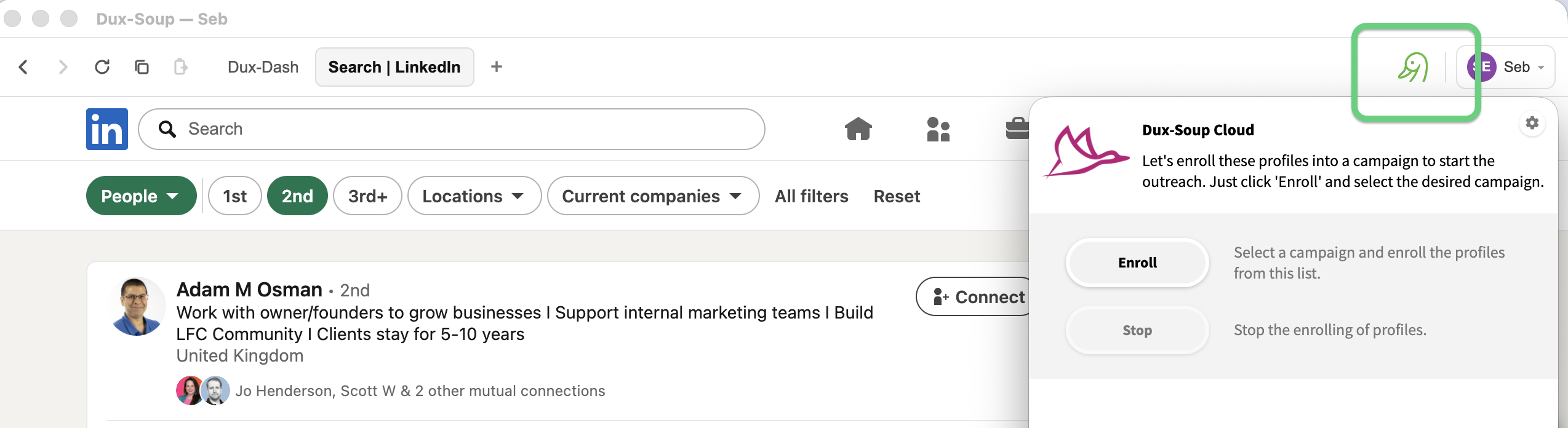Image resolution: width=1568 pixels, height=428 pixels.
Task: Open LinkedIn Jobs briefcase icon
Action: coord(1017,129)
